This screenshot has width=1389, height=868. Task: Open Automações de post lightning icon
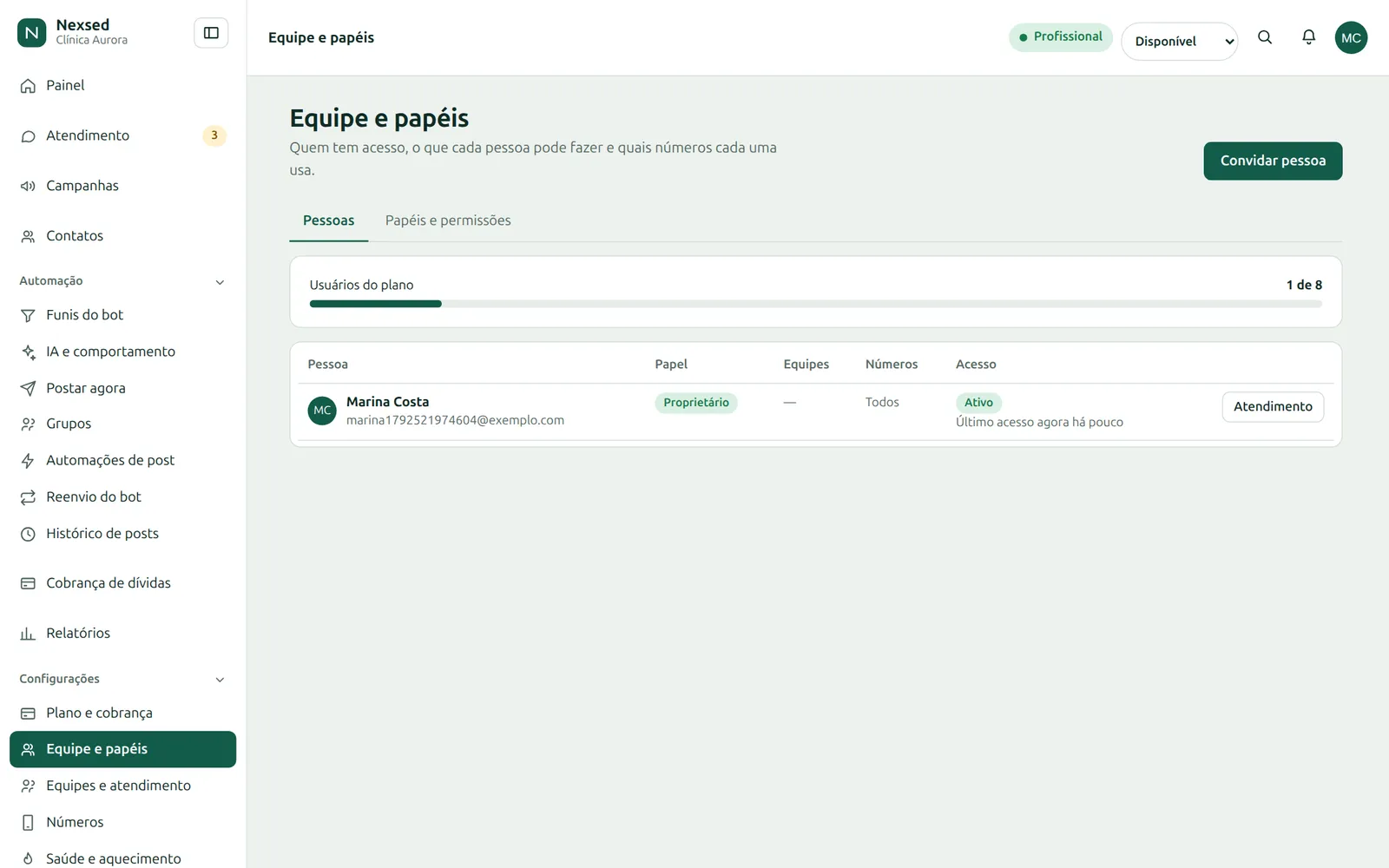pyautogui.click(x=28, y=460)
